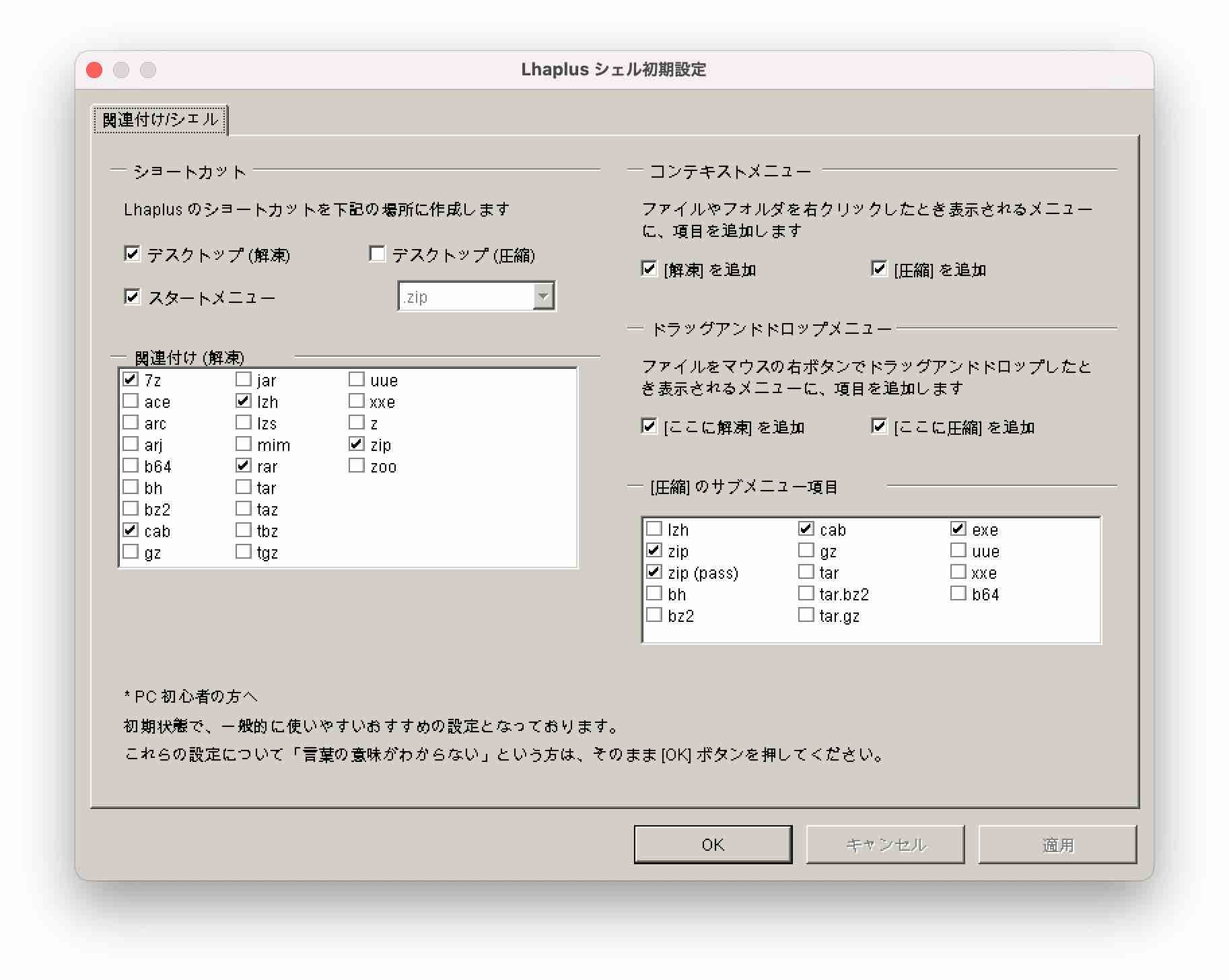The height and width of the screenshot is (980, 1229).
Task: Check uue in compress submenu list
Action: tap(958, 551)
